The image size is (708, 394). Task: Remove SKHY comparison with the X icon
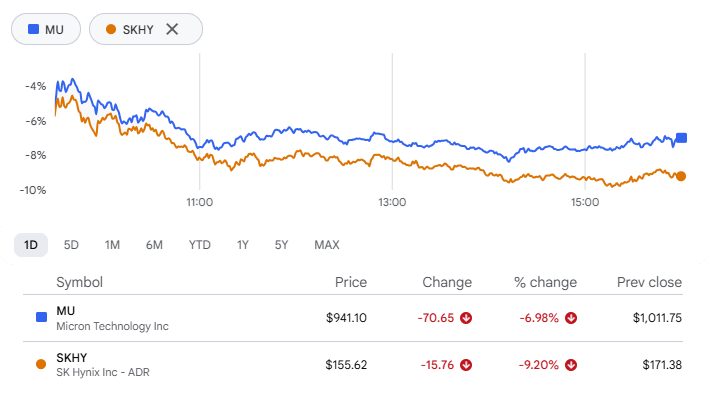172,29
